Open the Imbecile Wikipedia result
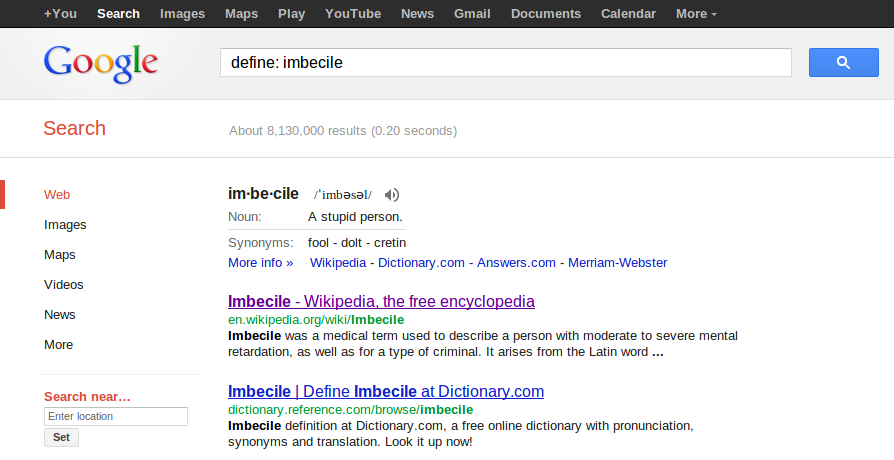Image resolution: width=894 pixels, height=460 pixels. pos(381,302)
